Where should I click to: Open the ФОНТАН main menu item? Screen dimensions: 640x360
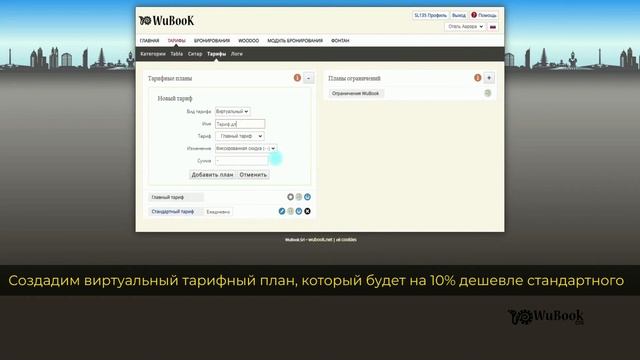pyautogui.click(x=340, y=41)
